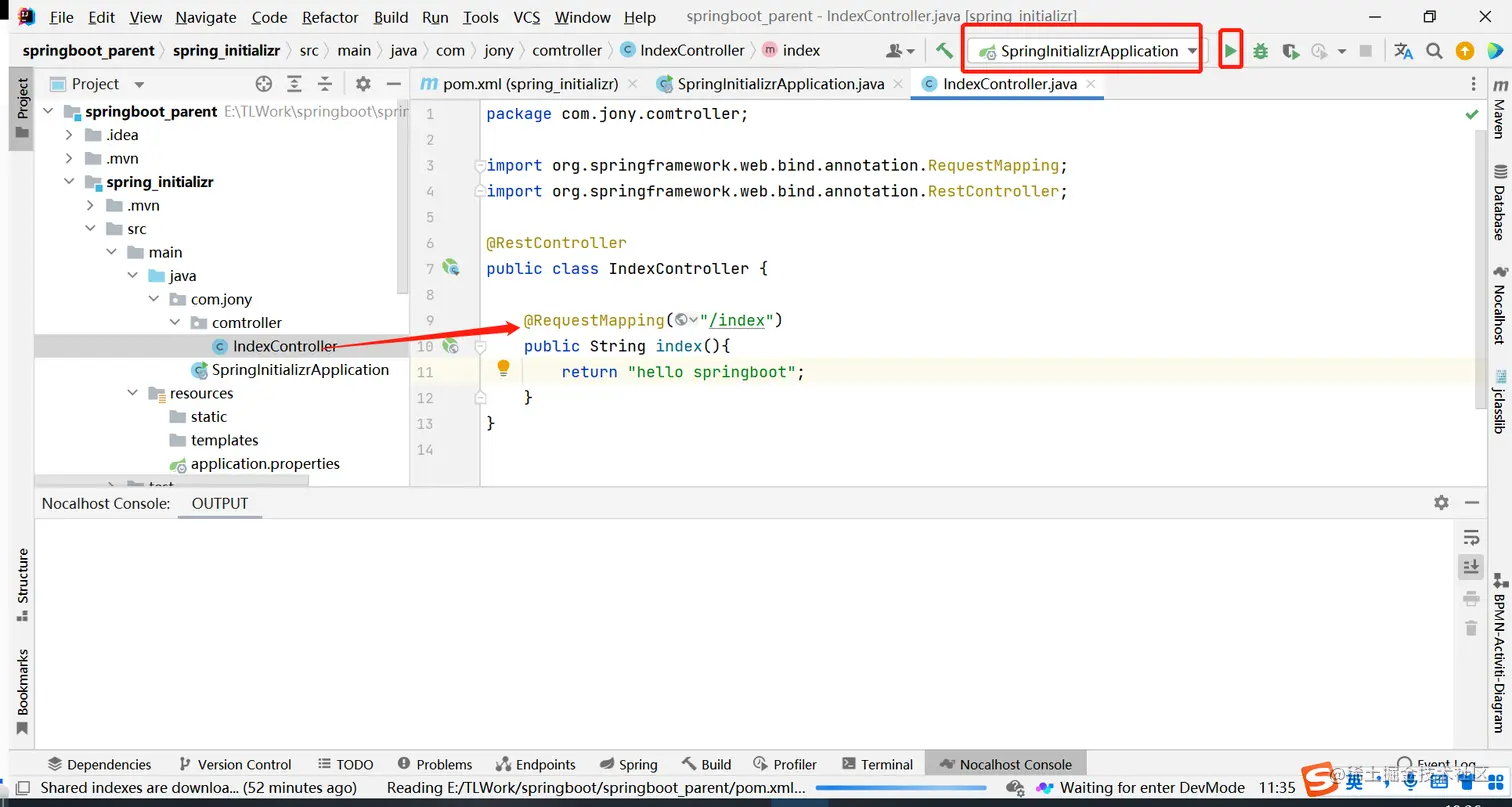Viewport: 1512px width, 807px height.
Task: Select opened file locate target icon
Action: coord(263,84)
